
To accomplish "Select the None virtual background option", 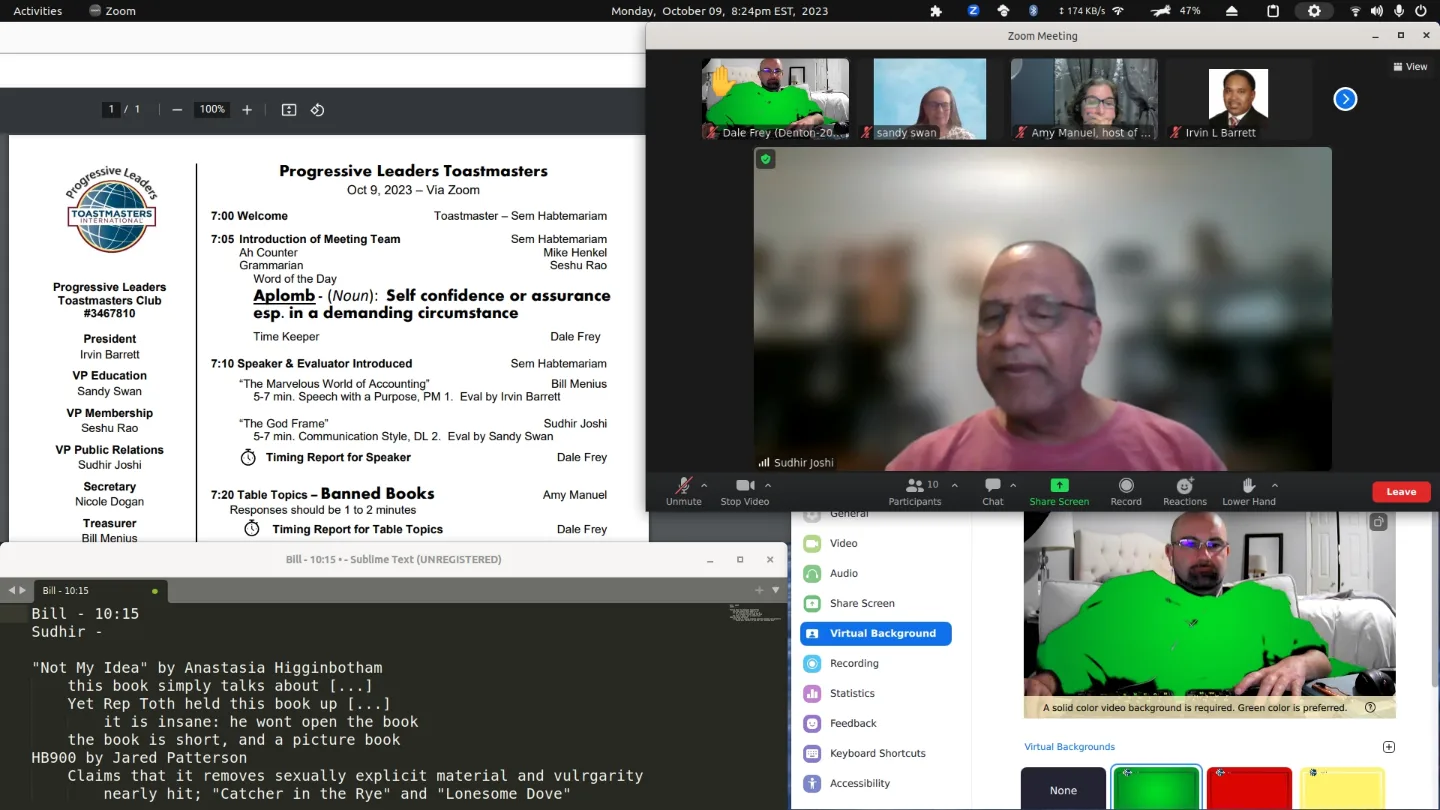I will (1063, 789).
